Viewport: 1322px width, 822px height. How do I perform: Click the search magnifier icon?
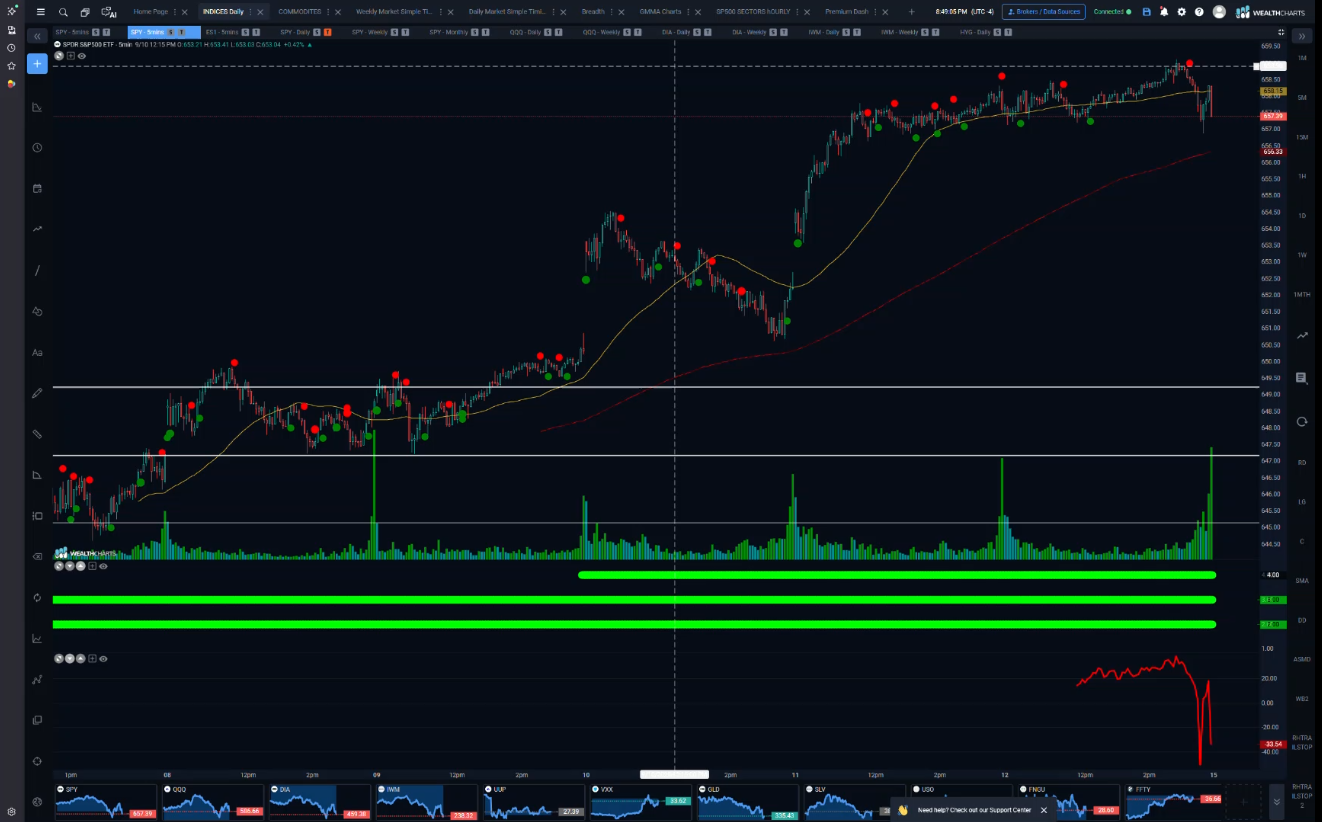pos(63,12)
